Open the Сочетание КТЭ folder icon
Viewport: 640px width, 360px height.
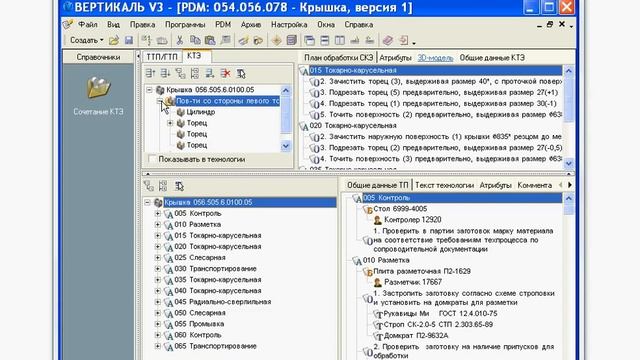pyautogui.click(x=98, y=88)
